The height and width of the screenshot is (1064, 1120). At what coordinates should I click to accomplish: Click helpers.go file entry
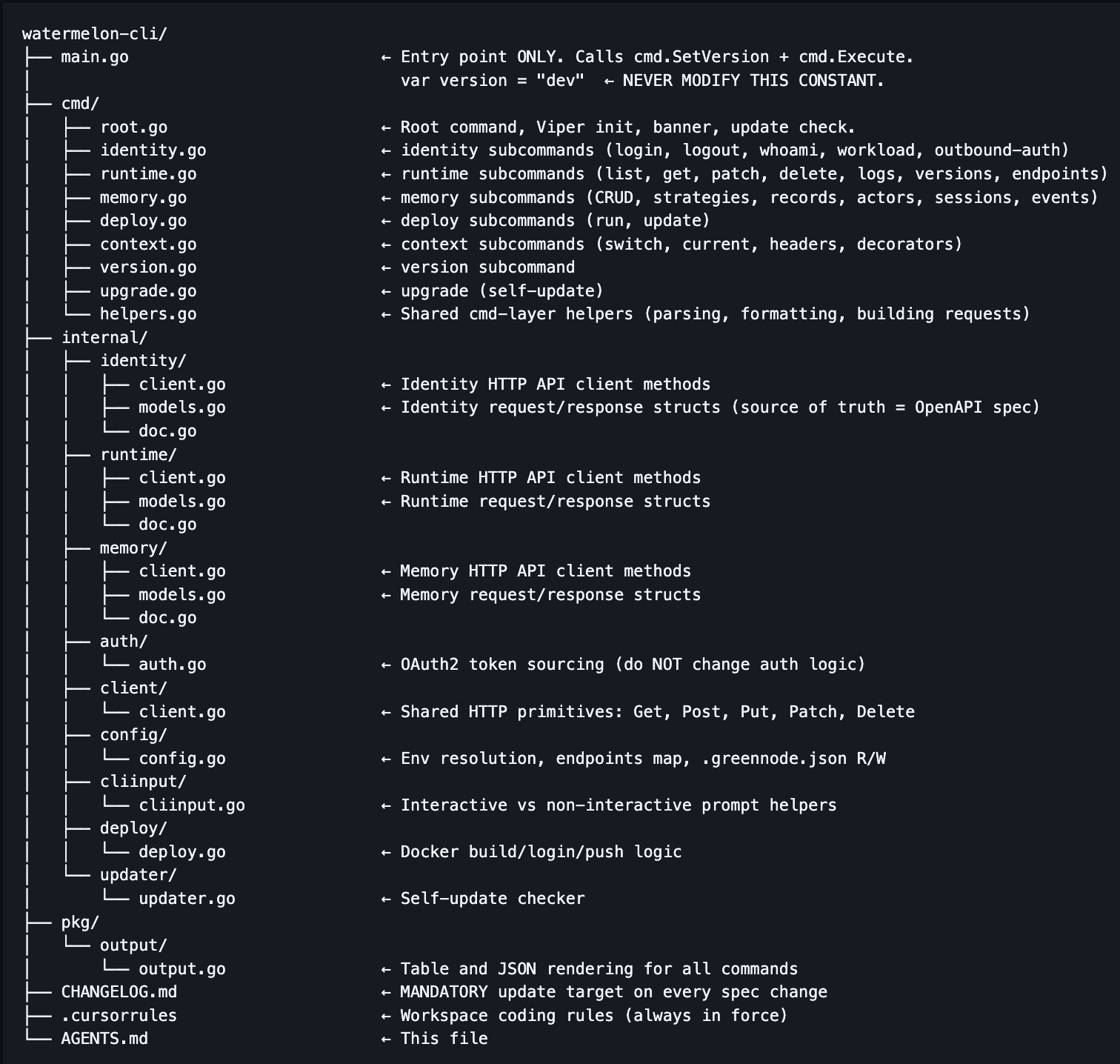coord(148,314)
